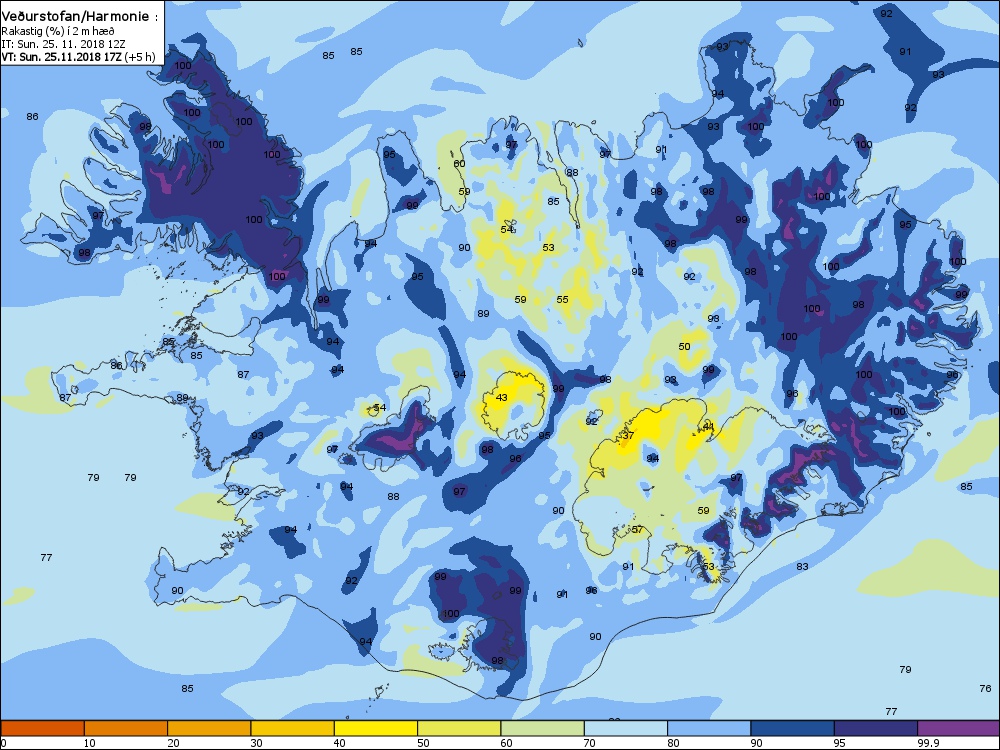Click the orange 10–20 legend swatch

click(126, 728)
